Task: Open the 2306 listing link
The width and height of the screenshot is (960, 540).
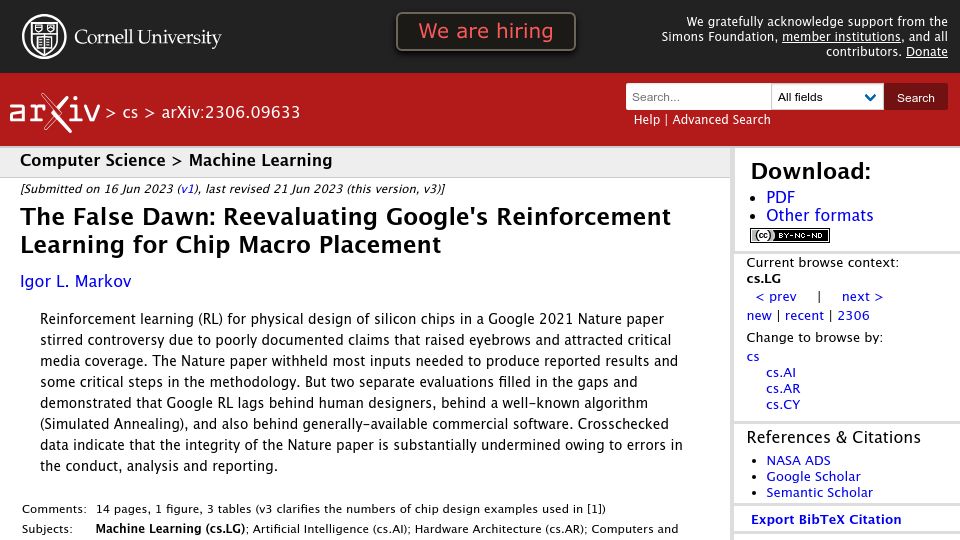Action: click(853, 316)
